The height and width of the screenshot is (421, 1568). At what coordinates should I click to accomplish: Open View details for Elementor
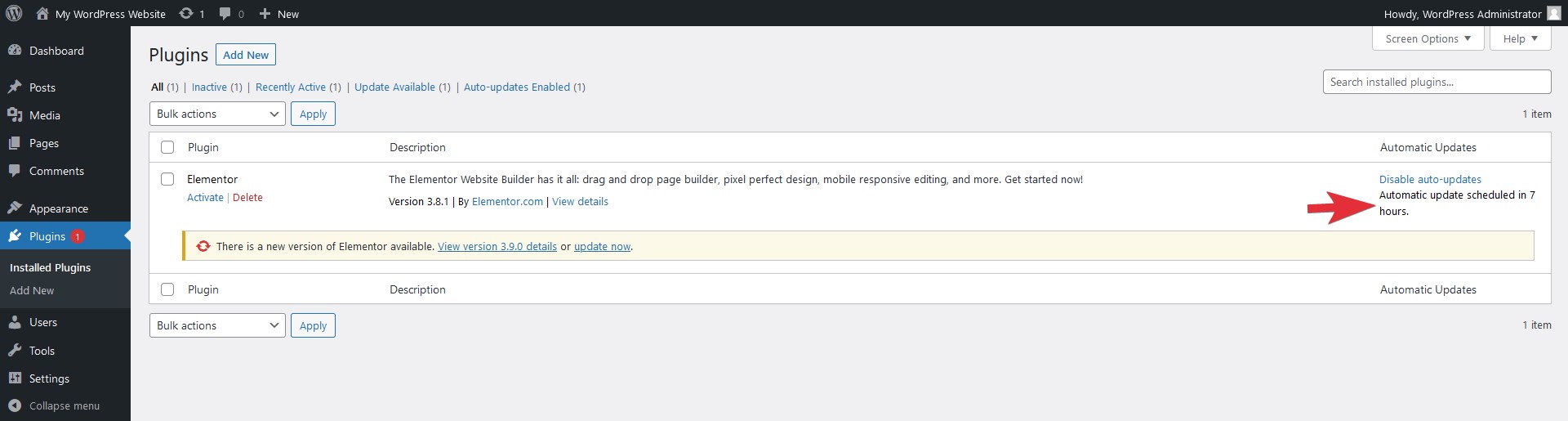point(580,201)
